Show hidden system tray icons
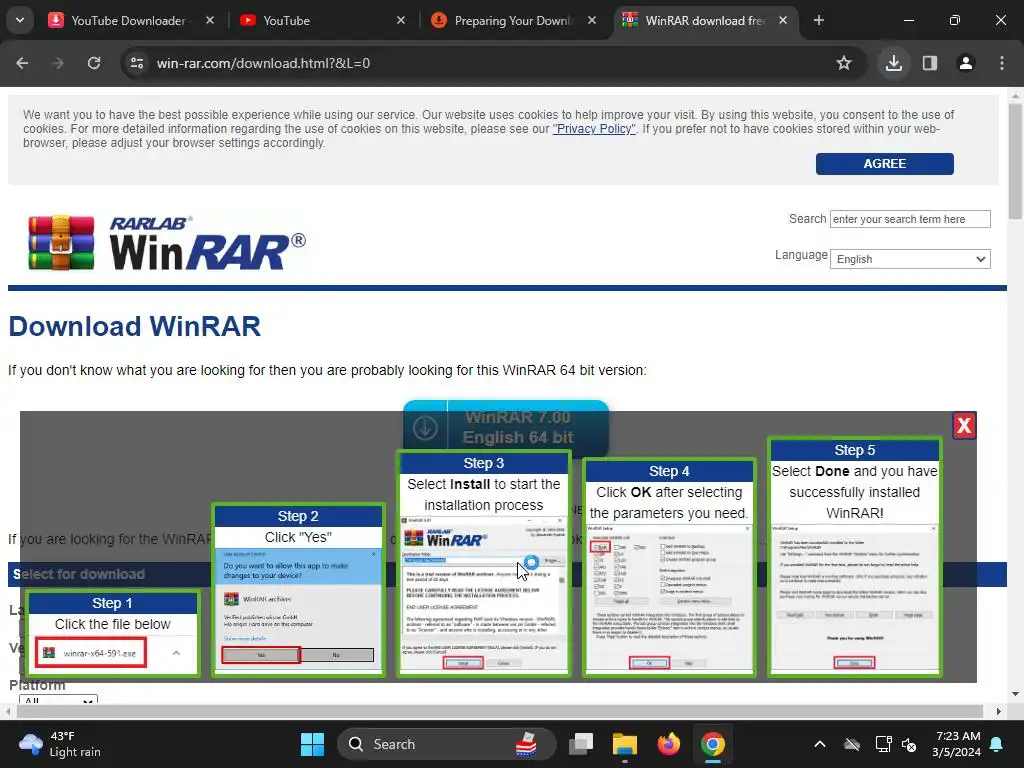Image resolution: width=1024 pixels, height=768 pixels. point(820,744)
